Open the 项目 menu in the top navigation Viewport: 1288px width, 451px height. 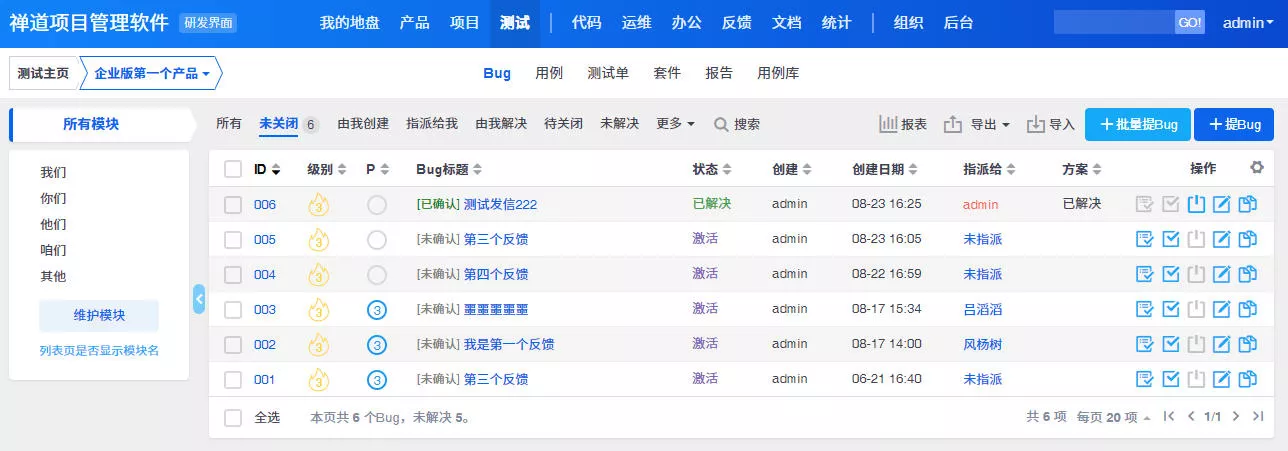[465, 23]
